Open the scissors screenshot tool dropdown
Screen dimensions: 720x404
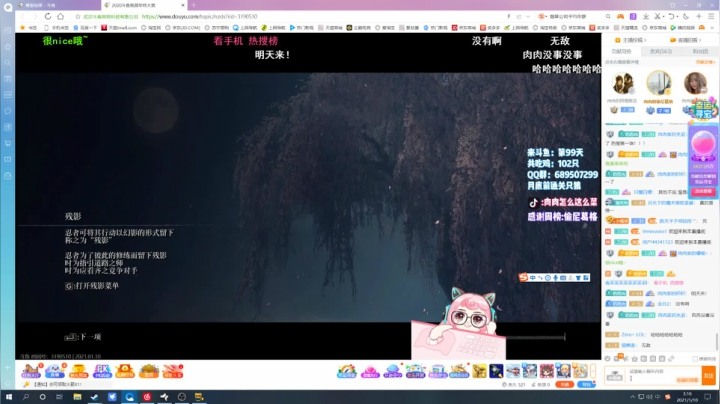(660, 17)
